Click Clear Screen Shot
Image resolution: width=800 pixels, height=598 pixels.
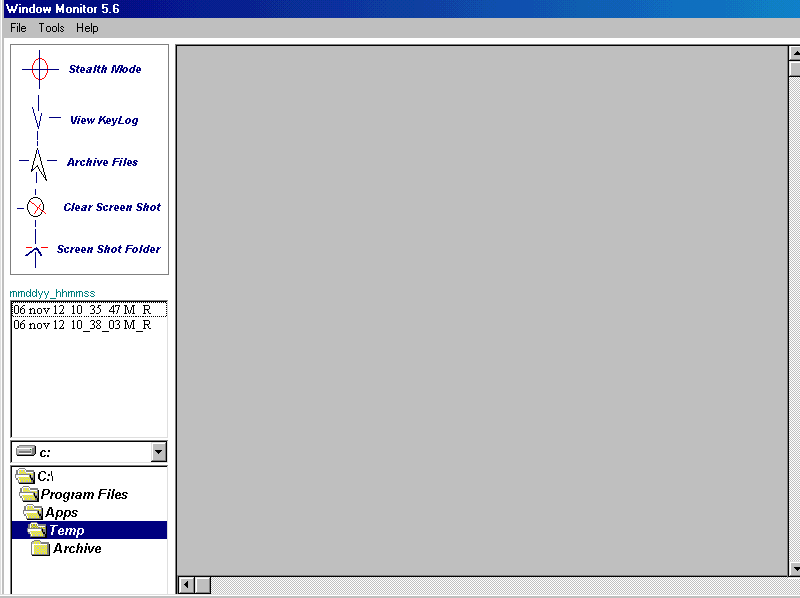[111, 207]
